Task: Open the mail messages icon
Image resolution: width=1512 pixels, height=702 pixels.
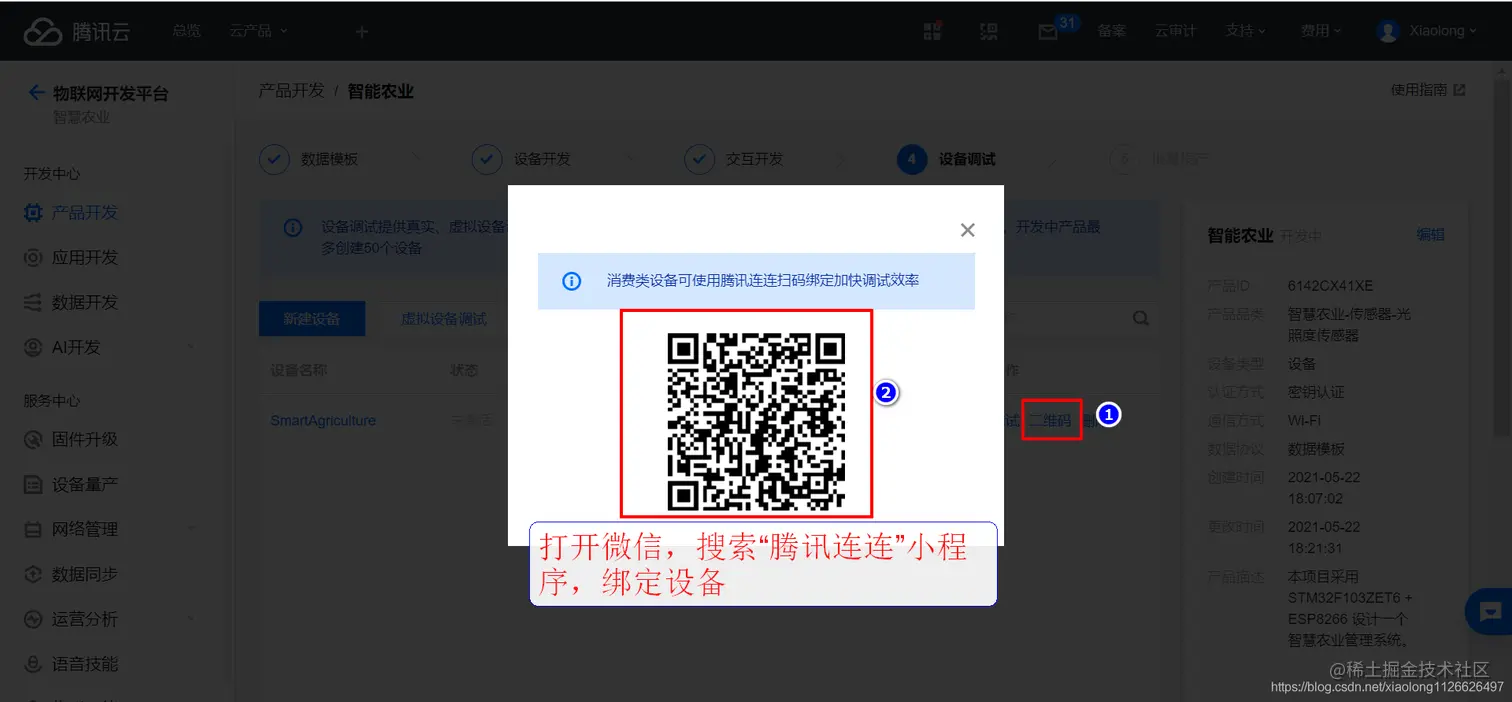Action: 1048,32
